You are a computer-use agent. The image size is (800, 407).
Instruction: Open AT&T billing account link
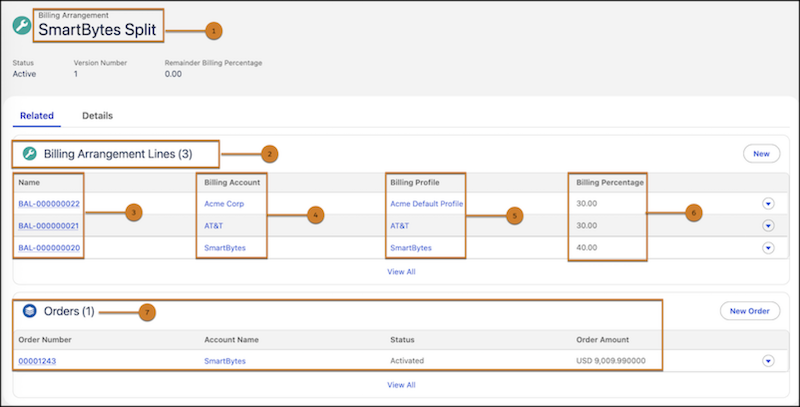[x=213, y=225]
